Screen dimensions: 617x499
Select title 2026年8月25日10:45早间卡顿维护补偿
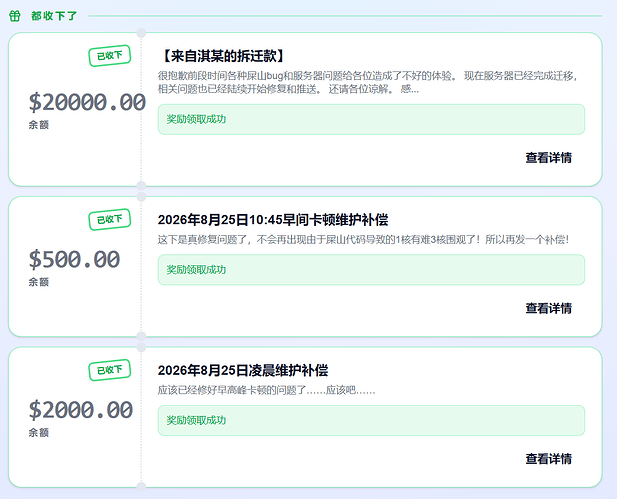click(x=273, y=220)
